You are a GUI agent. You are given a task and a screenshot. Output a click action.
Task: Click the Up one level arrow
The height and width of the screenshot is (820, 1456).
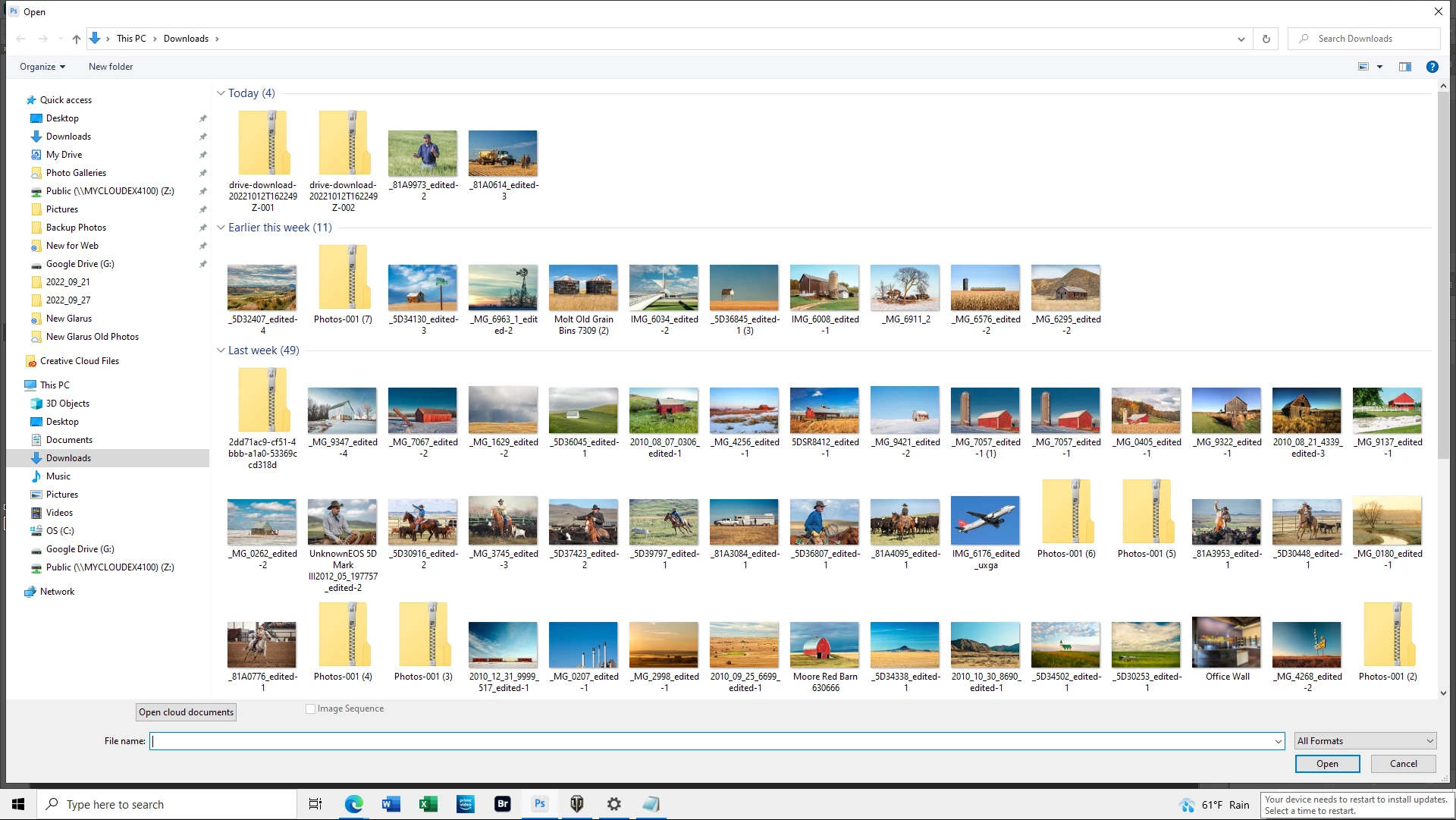pos(76,39)
